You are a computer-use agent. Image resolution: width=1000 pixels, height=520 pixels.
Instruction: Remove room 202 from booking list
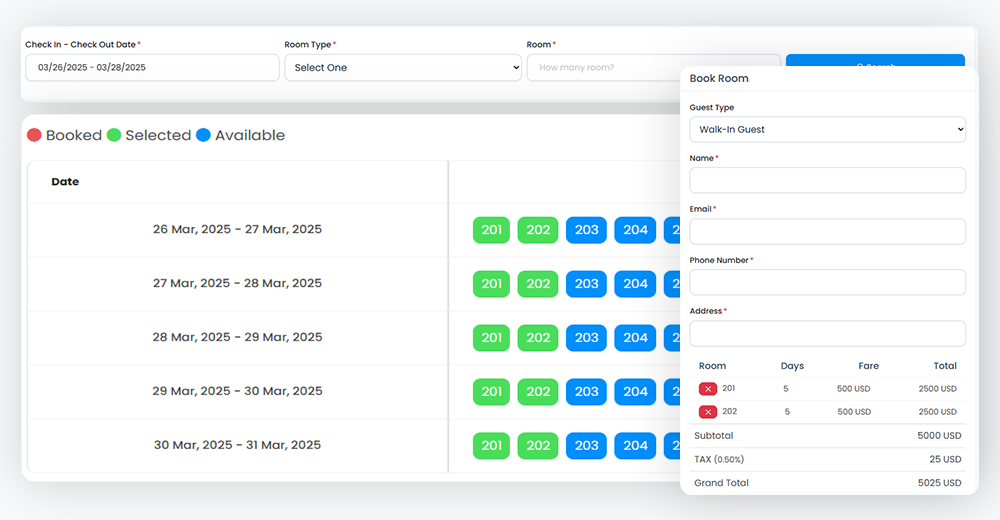coord(708,412)
